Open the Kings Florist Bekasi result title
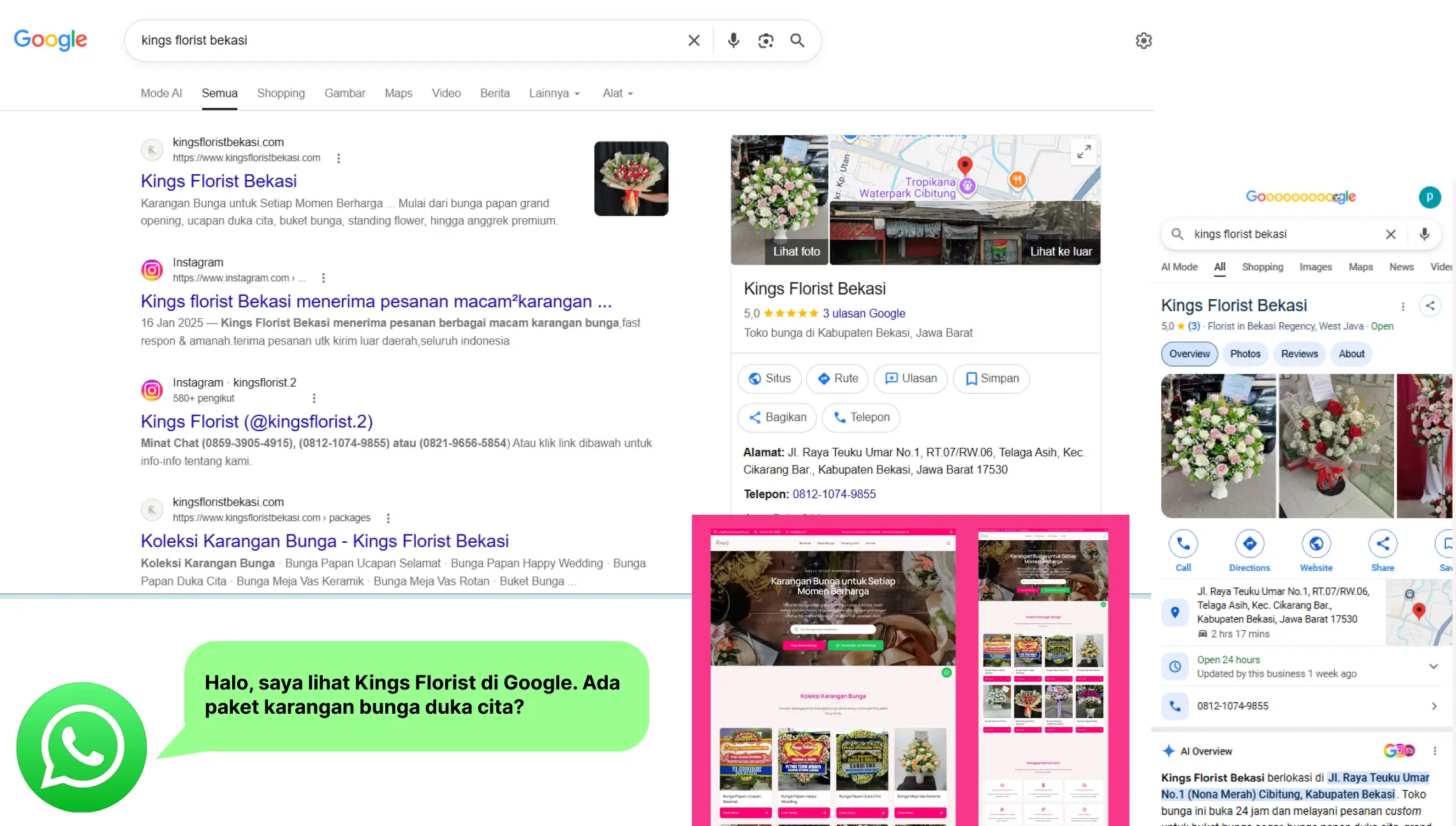The image size is (1456, 826). [219, 181]
